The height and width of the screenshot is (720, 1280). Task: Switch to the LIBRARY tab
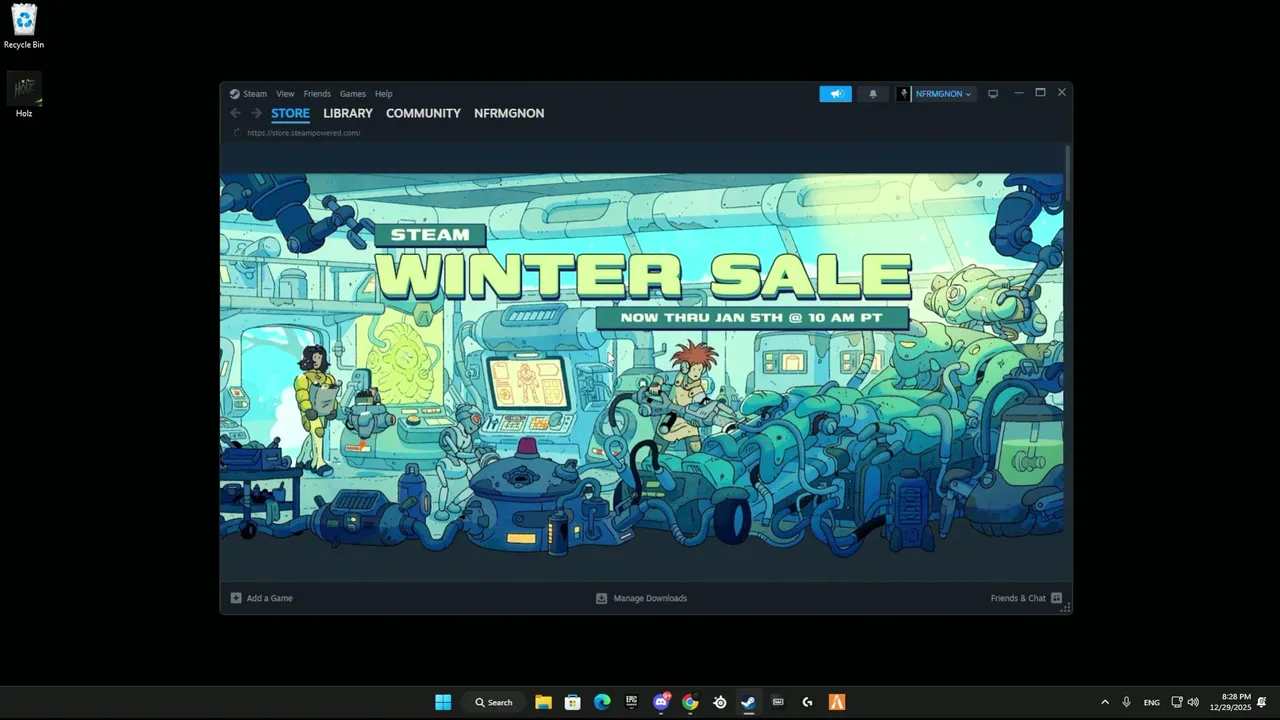click(x=347, y=113)
